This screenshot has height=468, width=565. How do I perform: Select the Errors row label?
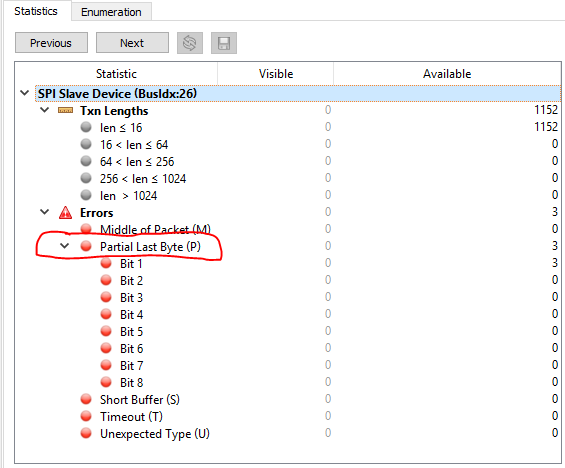(x=97, y=213)
